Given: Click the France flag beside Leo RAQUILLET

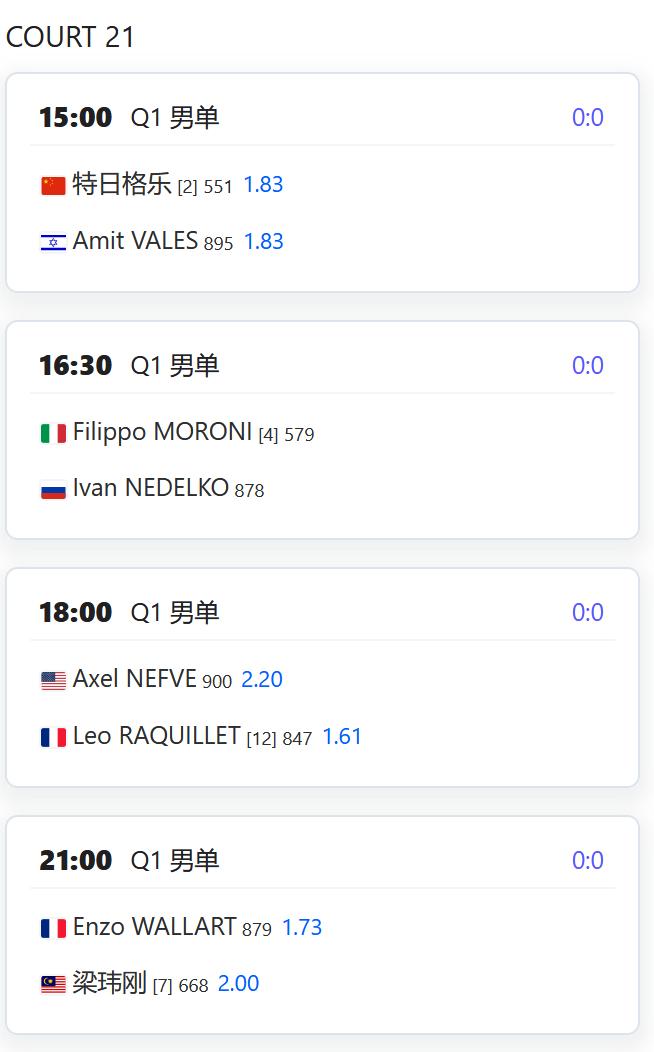Looking at the screenshot, I should coord(53,737).
